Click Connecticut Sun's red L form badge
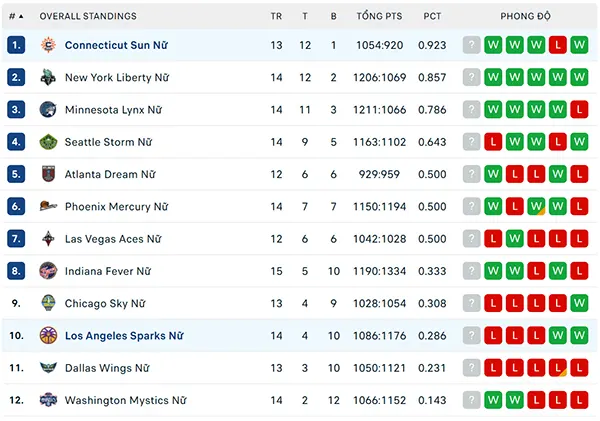The height and width of the screenshot is (421, 600). [x=558, y=45]
